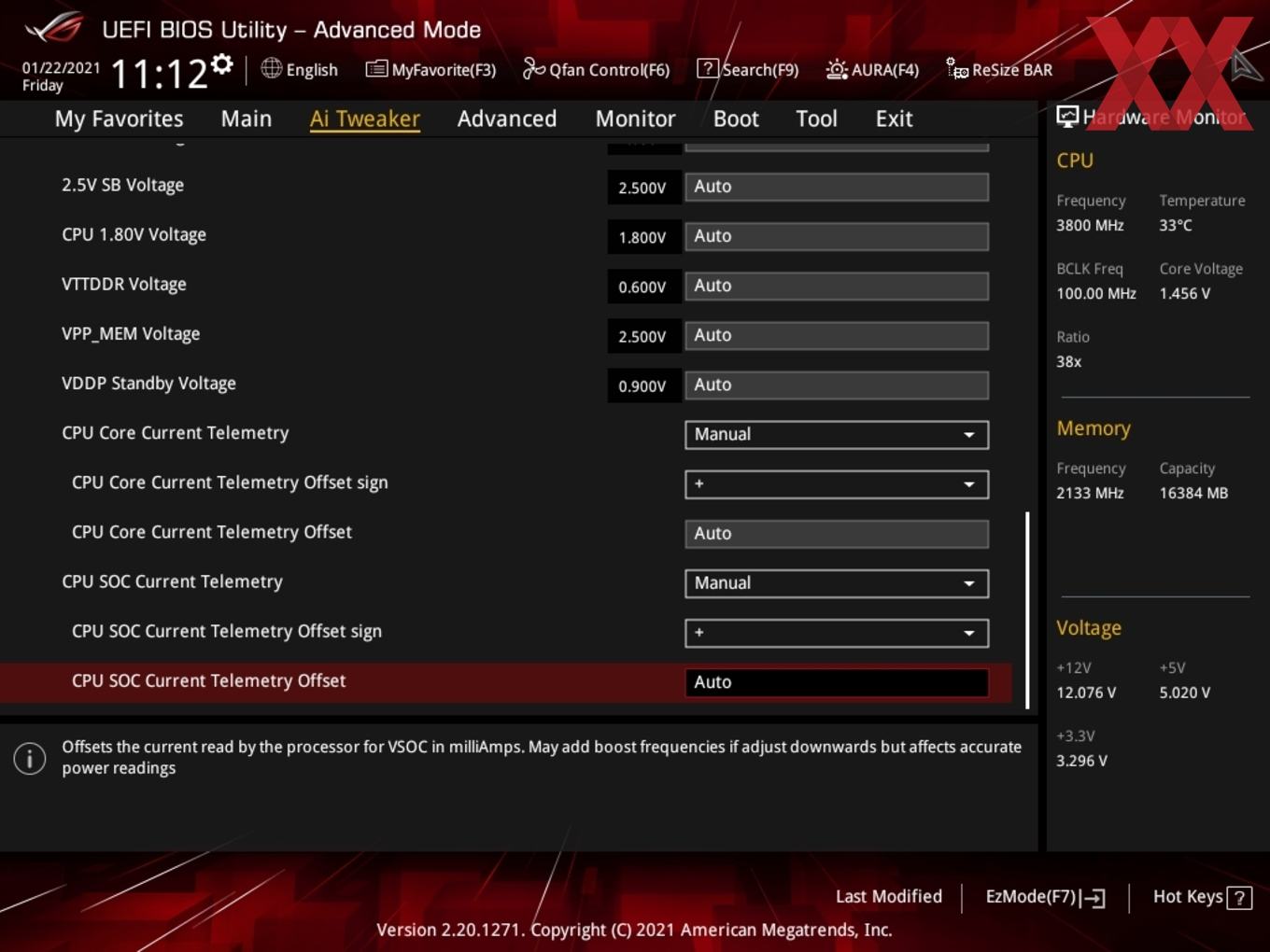Select the VTTDDR Voltage label

coord(124,284)
